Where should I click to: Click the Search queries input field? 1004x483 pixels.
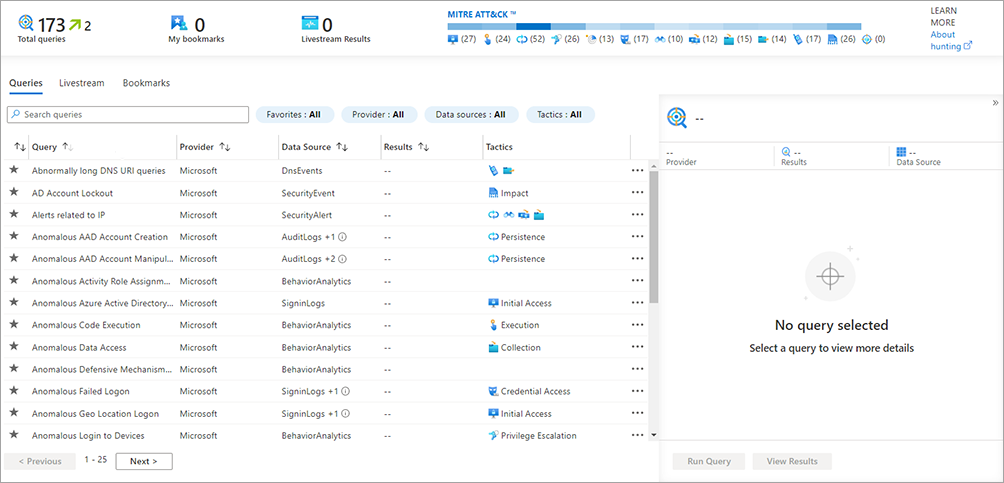127,115
